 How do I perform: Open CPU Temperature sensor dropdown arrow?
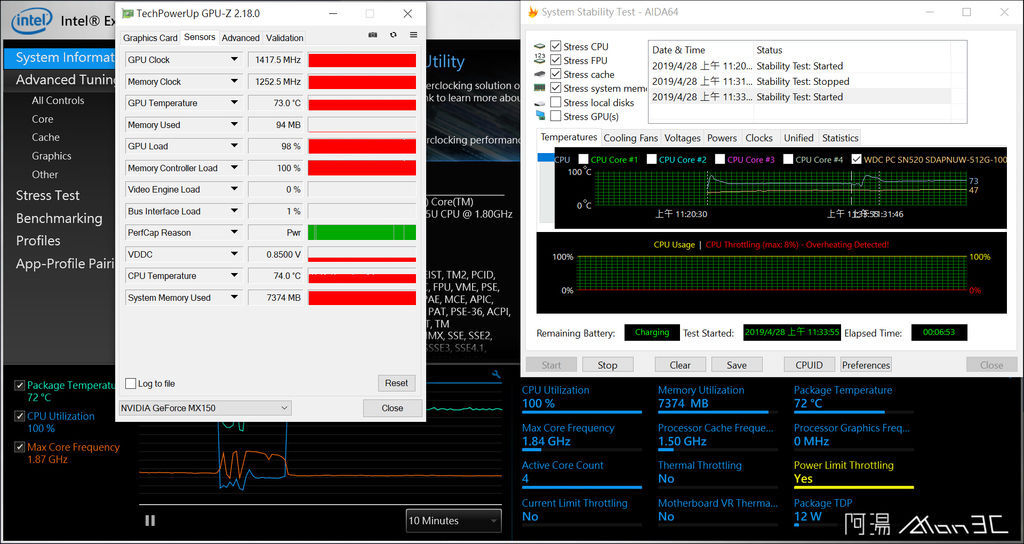tap(234, 275)
